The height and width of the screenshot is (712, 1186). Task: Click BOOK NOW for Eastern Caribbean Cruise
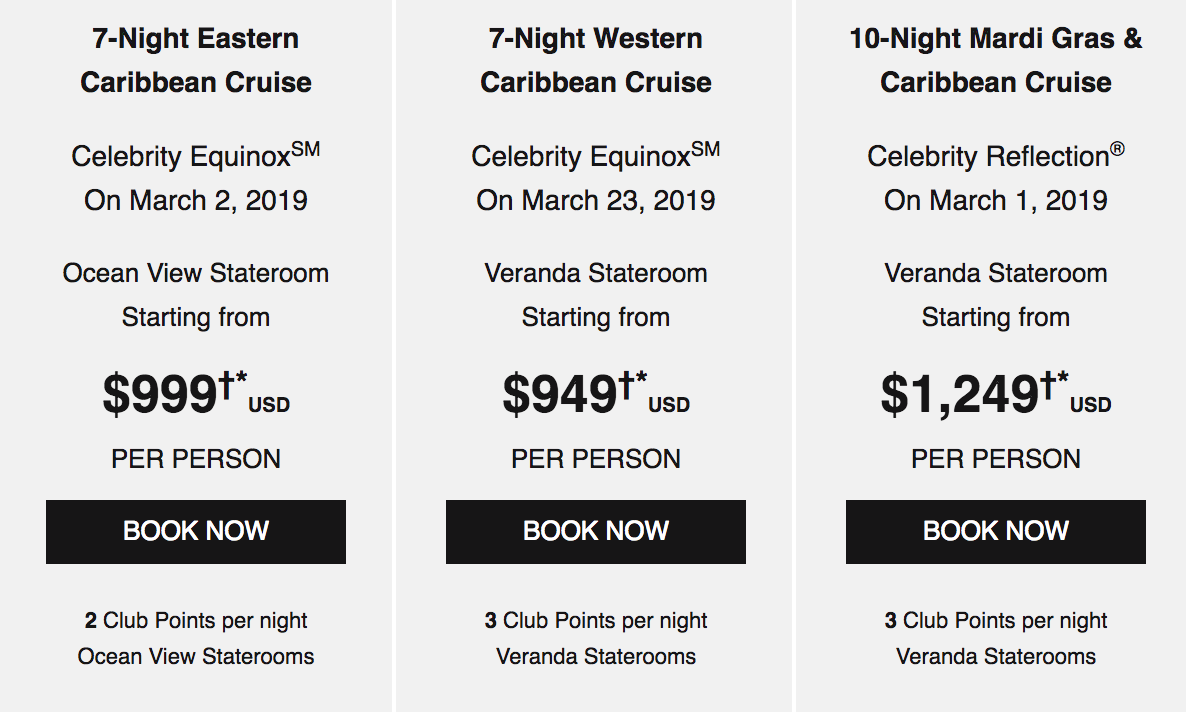(x=196, y=531)
